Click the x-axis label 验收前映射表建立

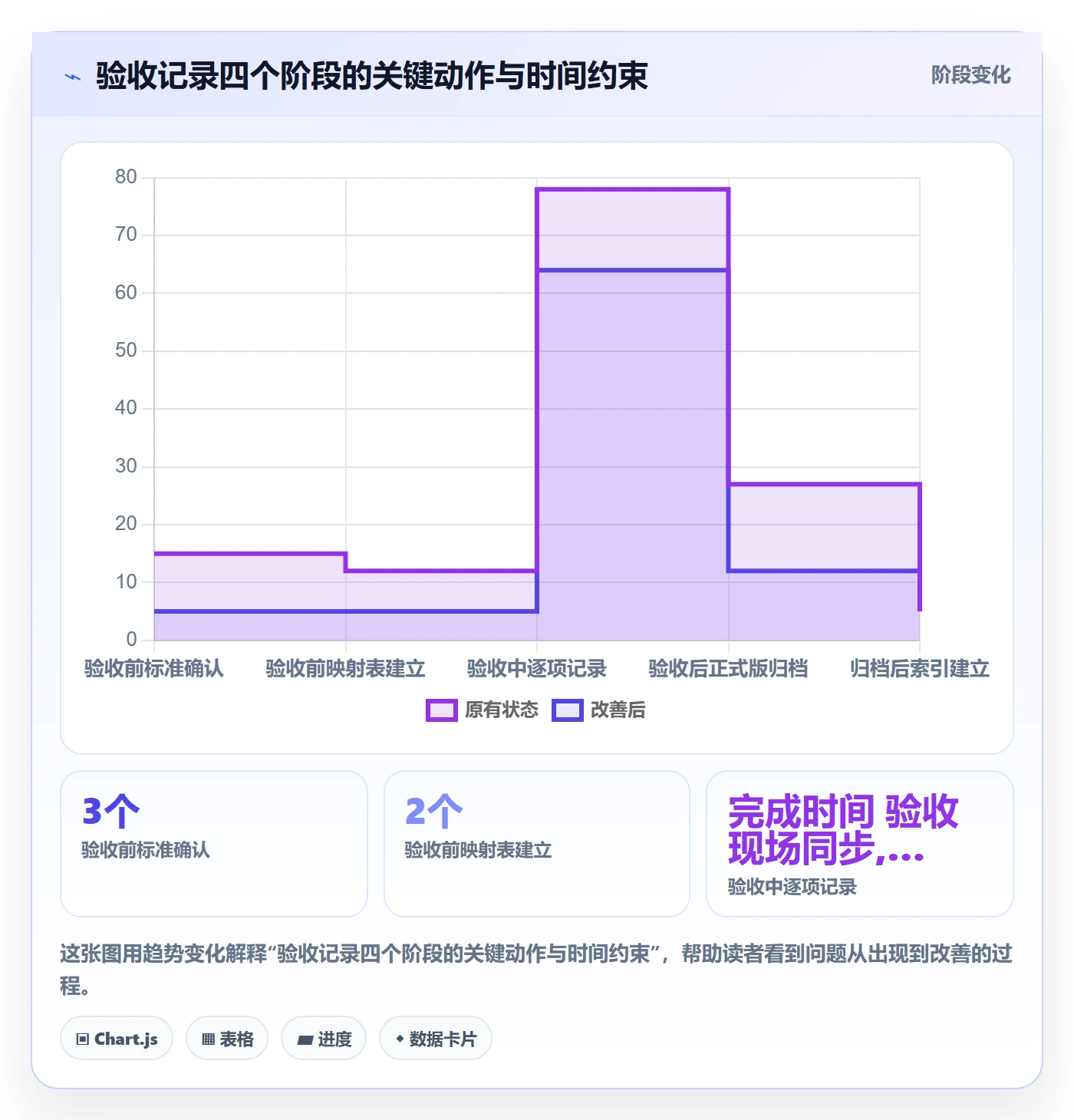(x=345, y=669)
